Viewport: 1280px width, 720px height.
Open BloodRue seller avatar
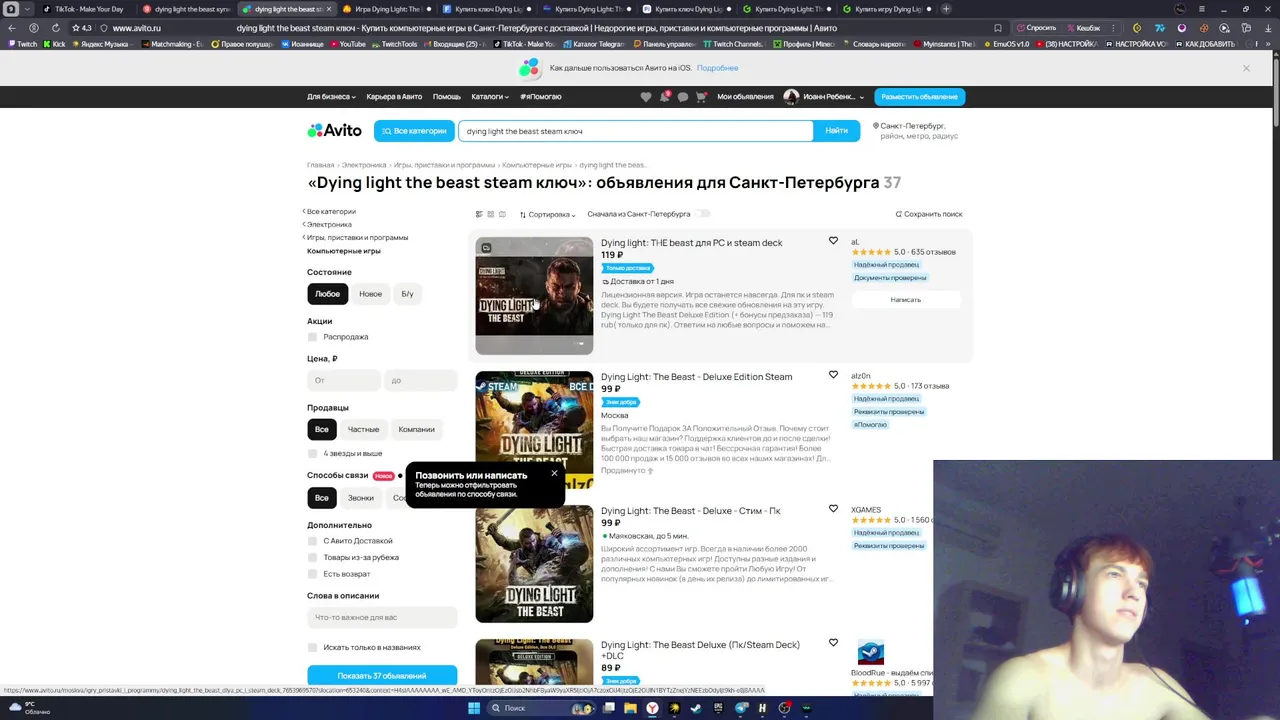pyautogui.click(x=870, y=653)
